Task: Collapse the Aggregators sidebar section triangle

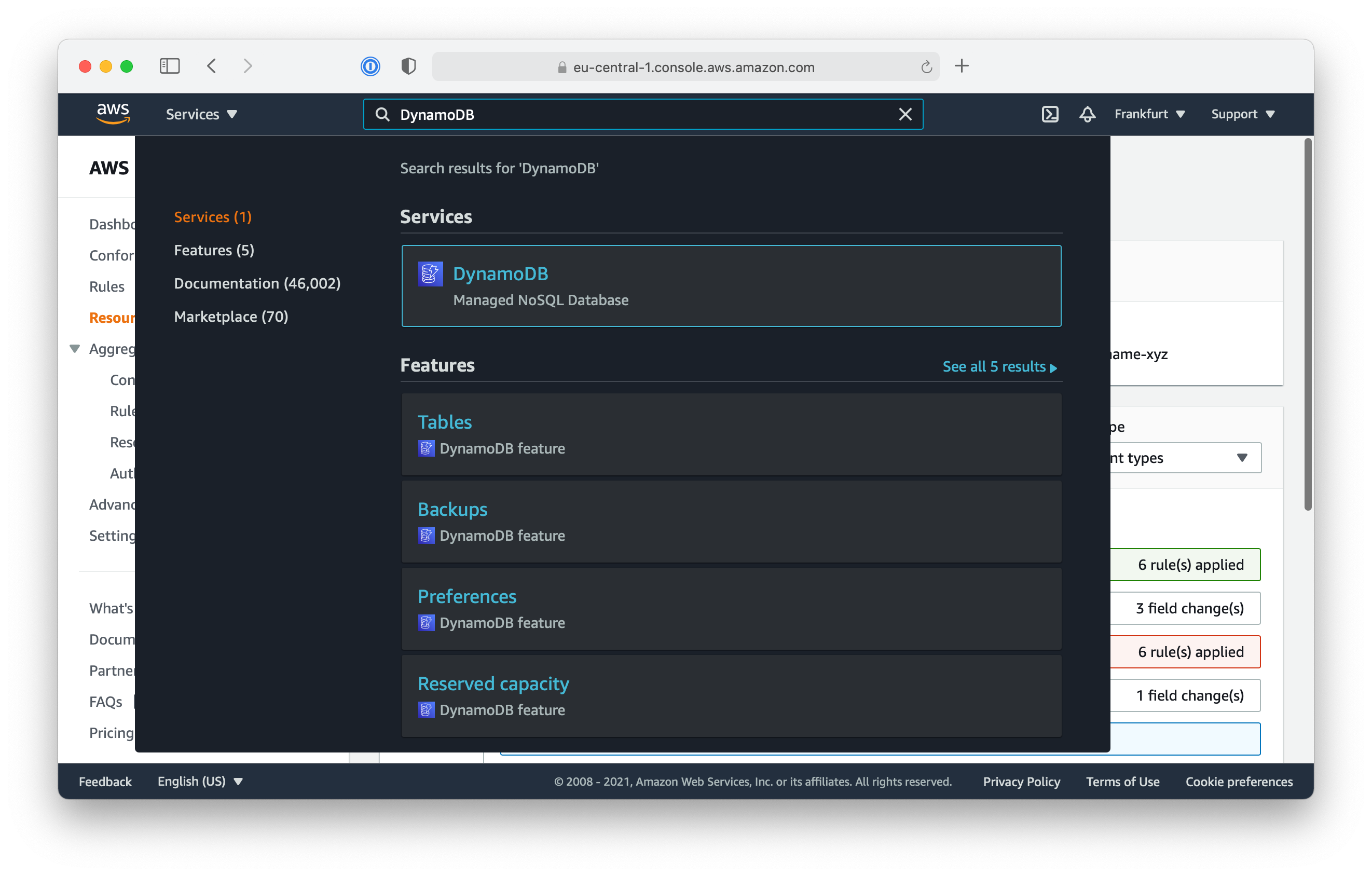Action: click(x=75, y=349)
